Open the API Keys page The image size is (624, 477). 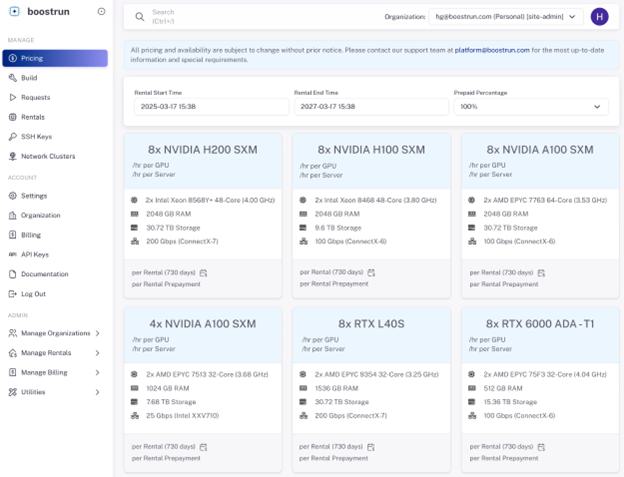34,255
